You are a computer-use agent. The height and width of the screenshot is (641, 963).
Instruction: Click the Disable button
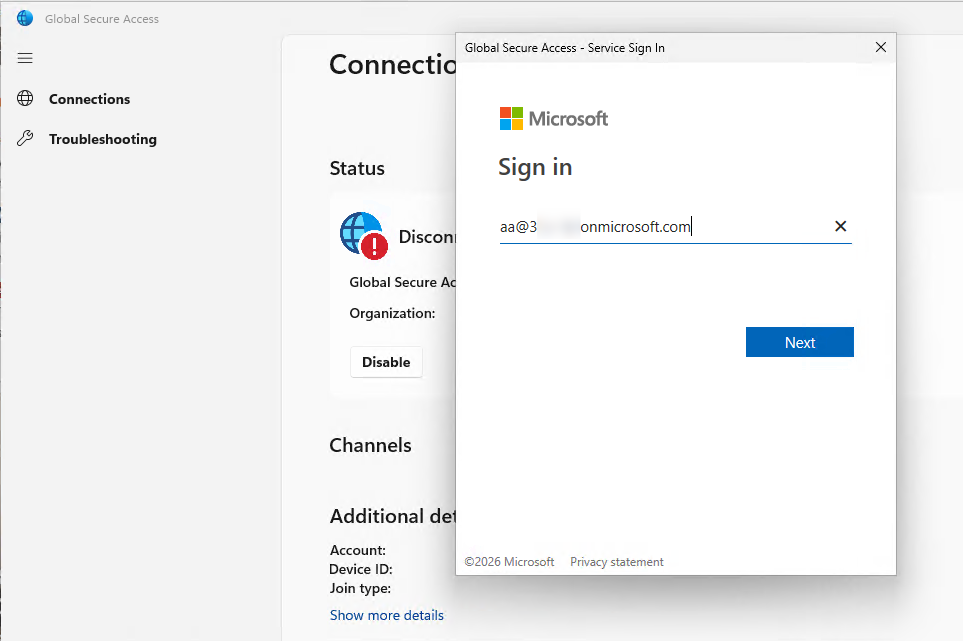coord(386,362)
